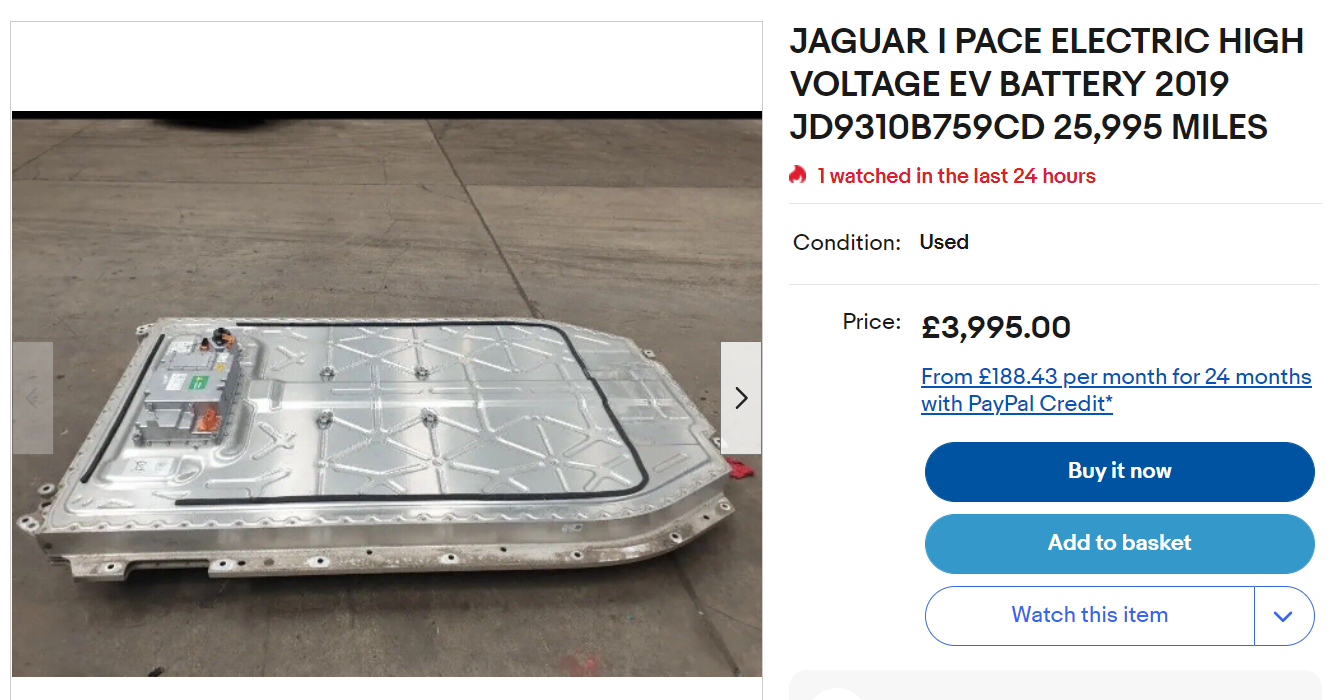1335x700 pixels.
Task: Click the '1 watched in the last 24 hours' text
Action: (956, 176)
